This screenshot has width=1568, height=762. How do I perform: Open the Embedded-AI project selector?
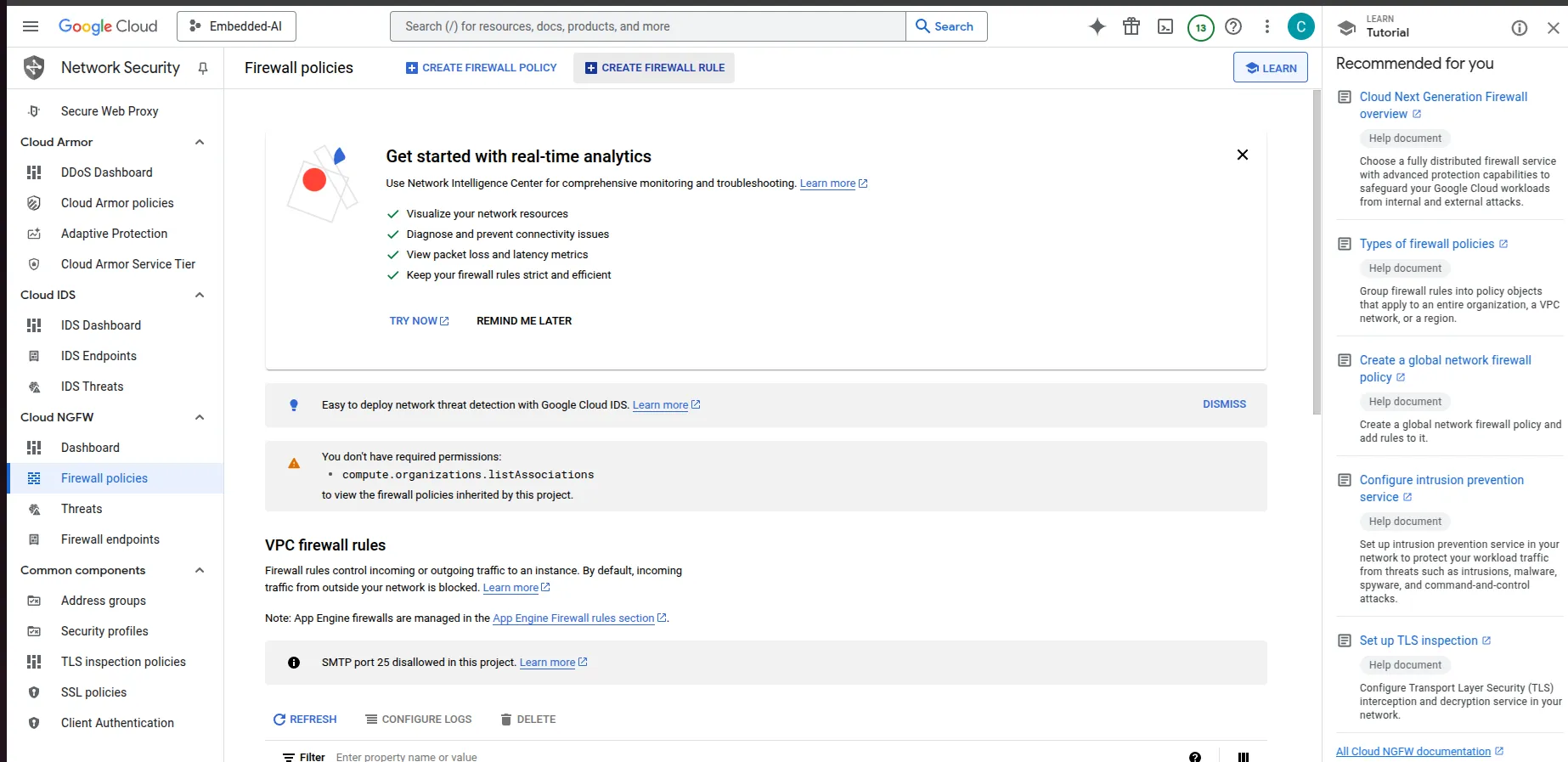tap(236, 26)
